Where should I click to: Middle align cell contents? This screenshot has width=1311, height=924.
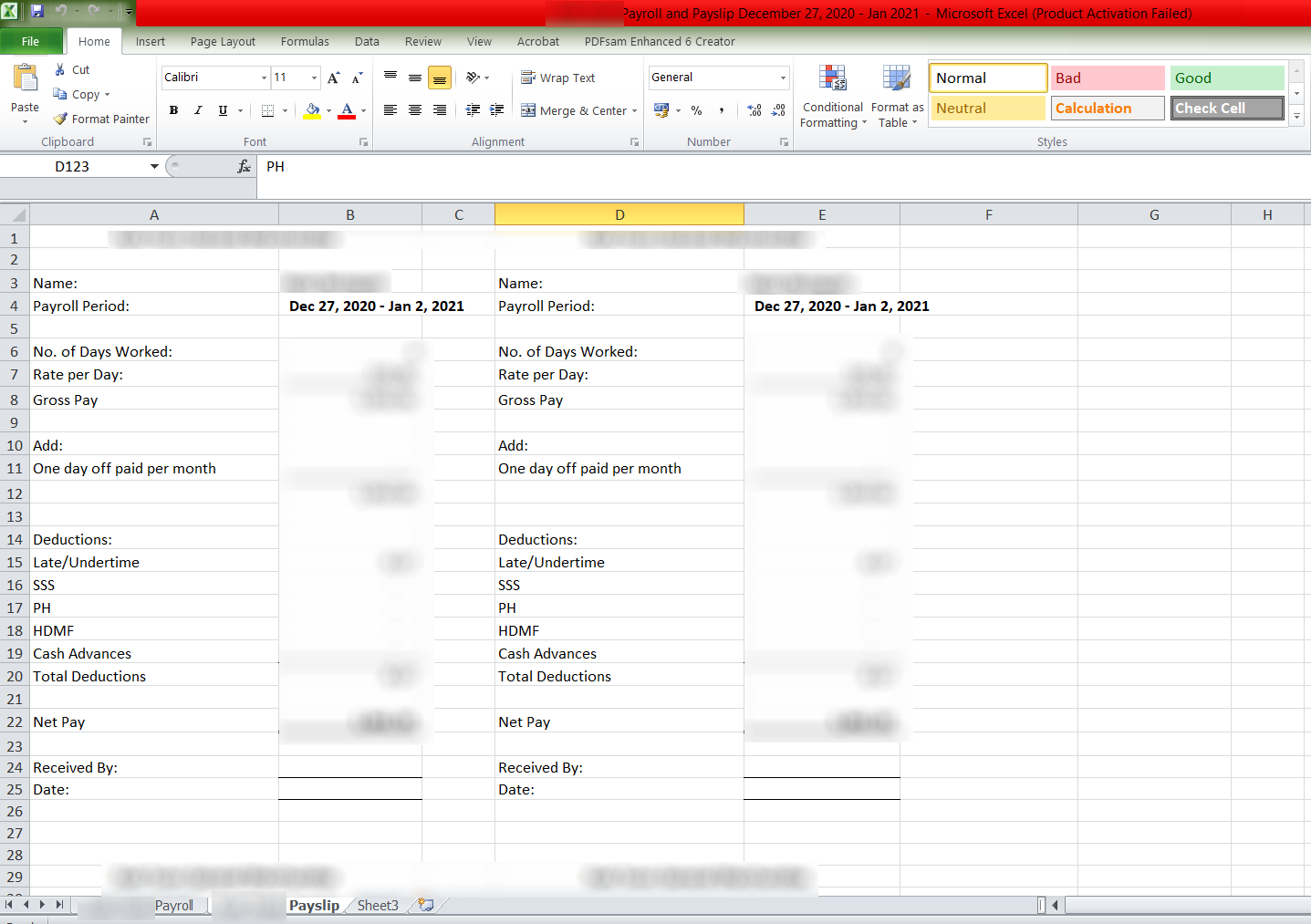point(415,78)
